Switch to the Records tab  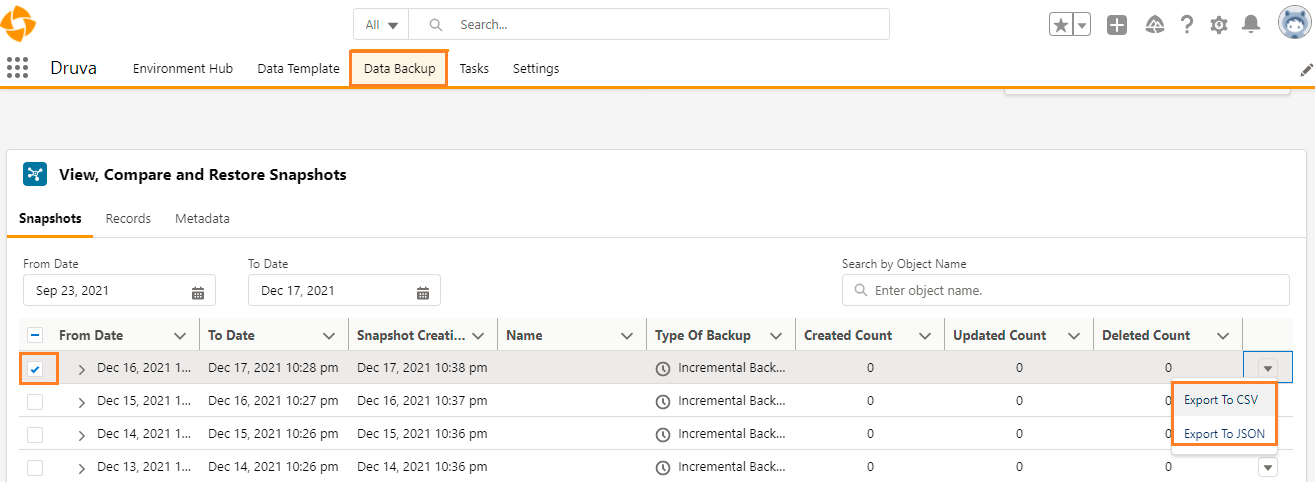(x=128, y=219)
